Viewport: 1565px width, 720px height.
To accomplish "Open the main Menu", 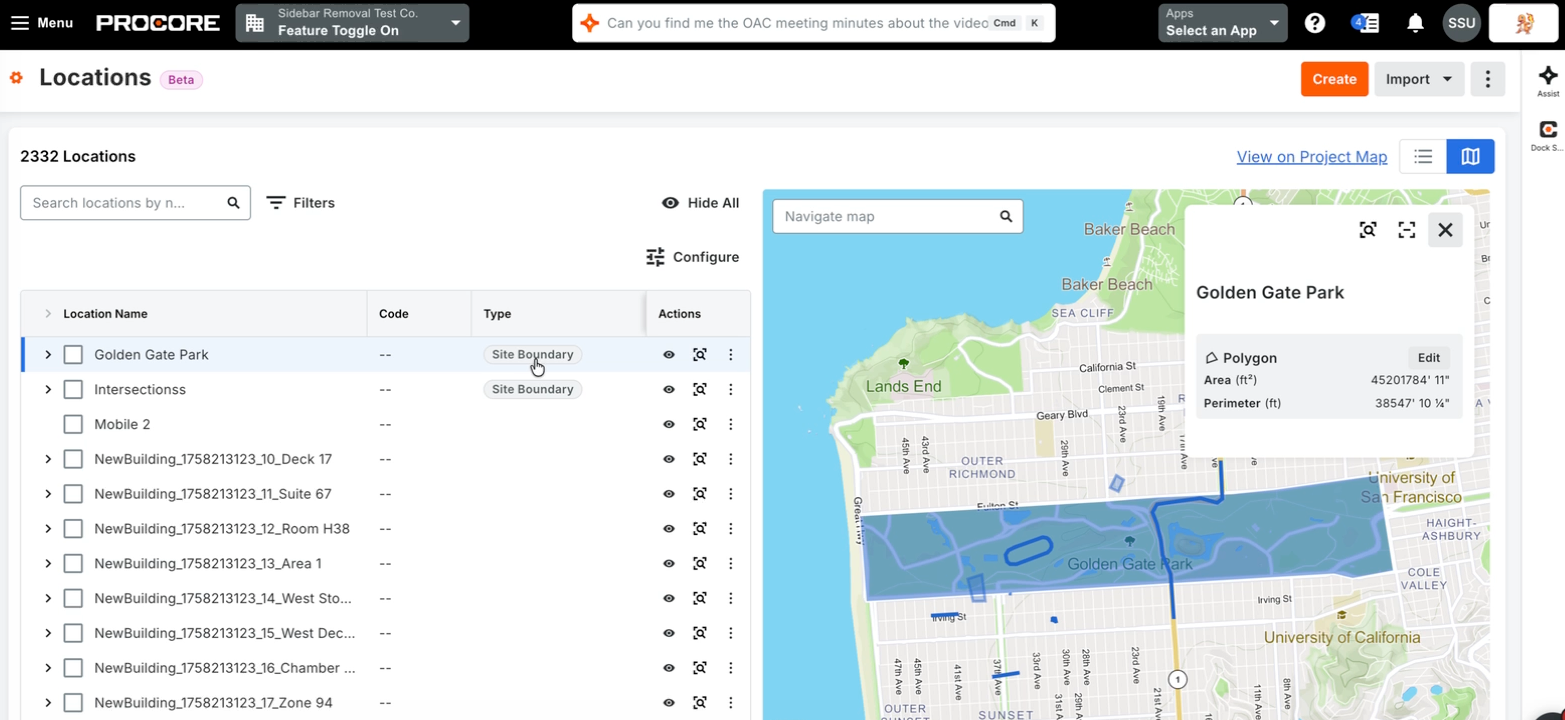I will click(x=41, y=23).
